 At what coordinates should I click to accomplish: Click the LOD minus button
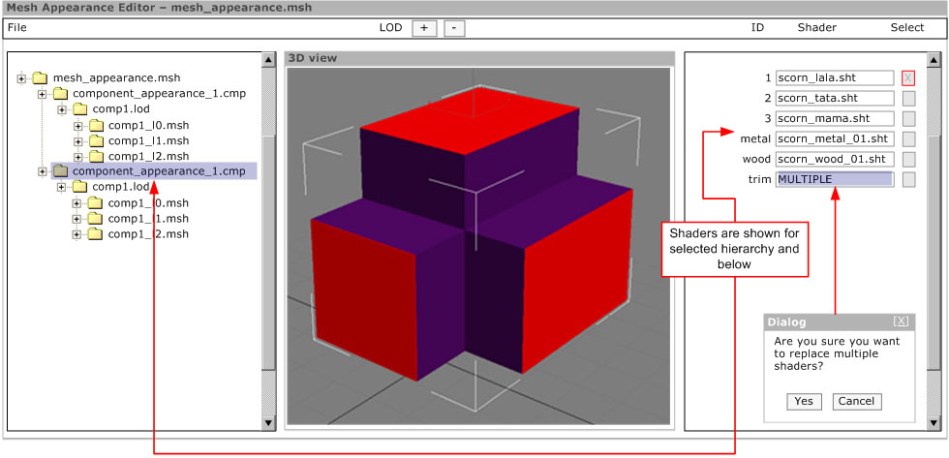(x=454, y=28)
